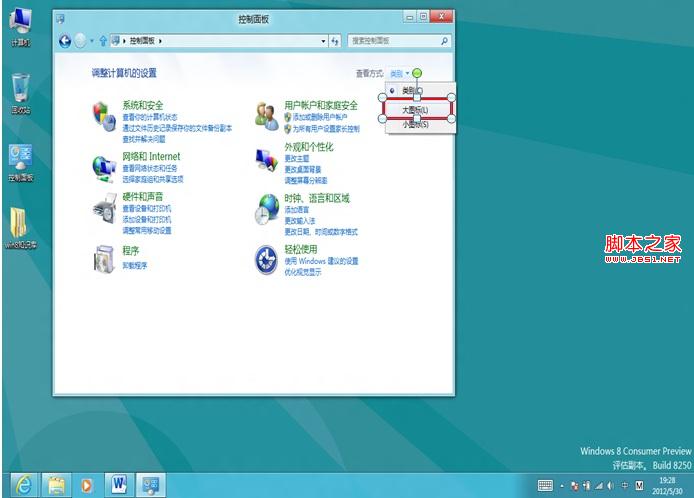Open File Explorer from taskbar

56,486
